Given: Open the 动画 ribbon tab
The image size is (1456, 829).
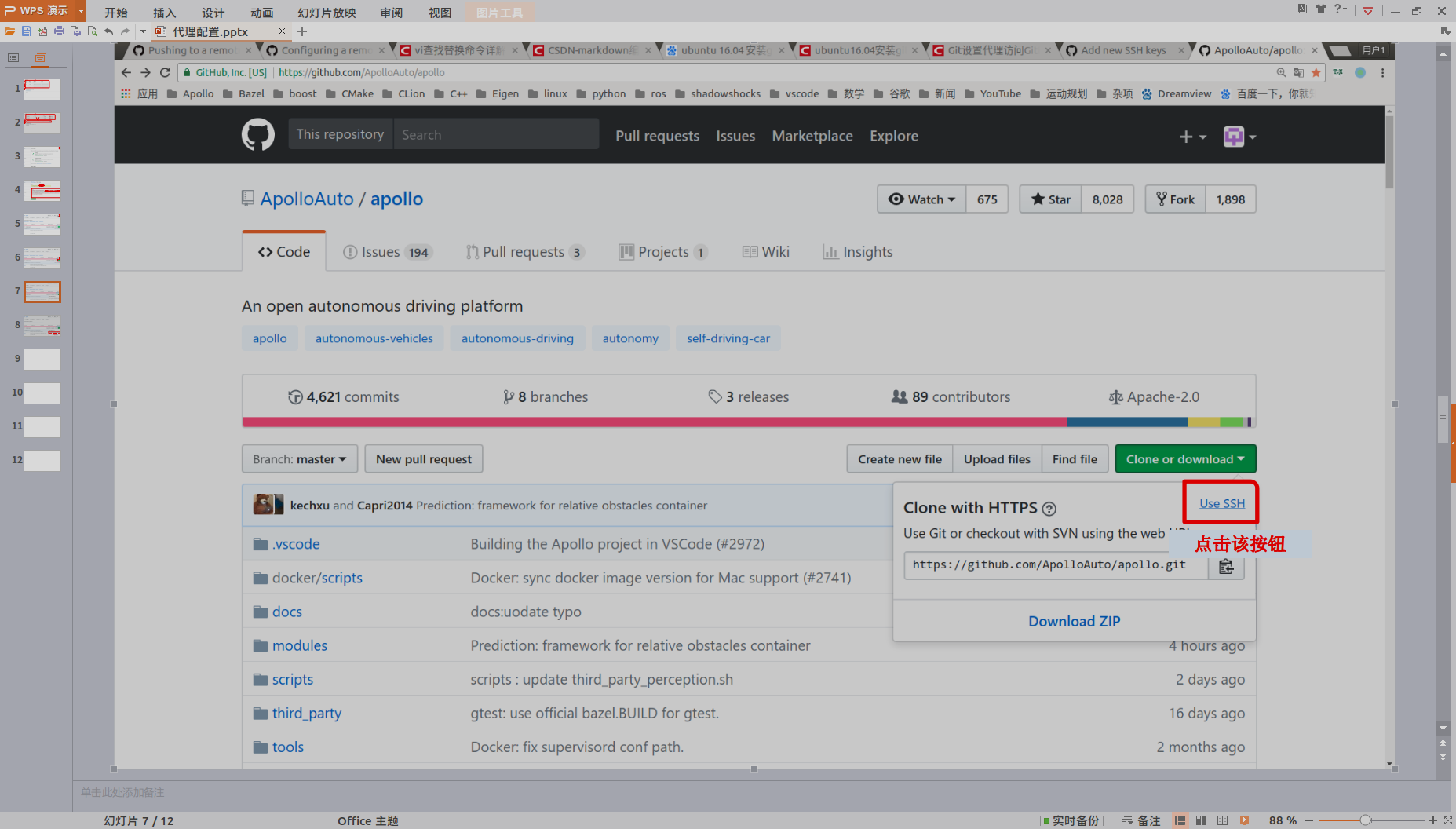Looking at the screenshot, I should point(261,13).
